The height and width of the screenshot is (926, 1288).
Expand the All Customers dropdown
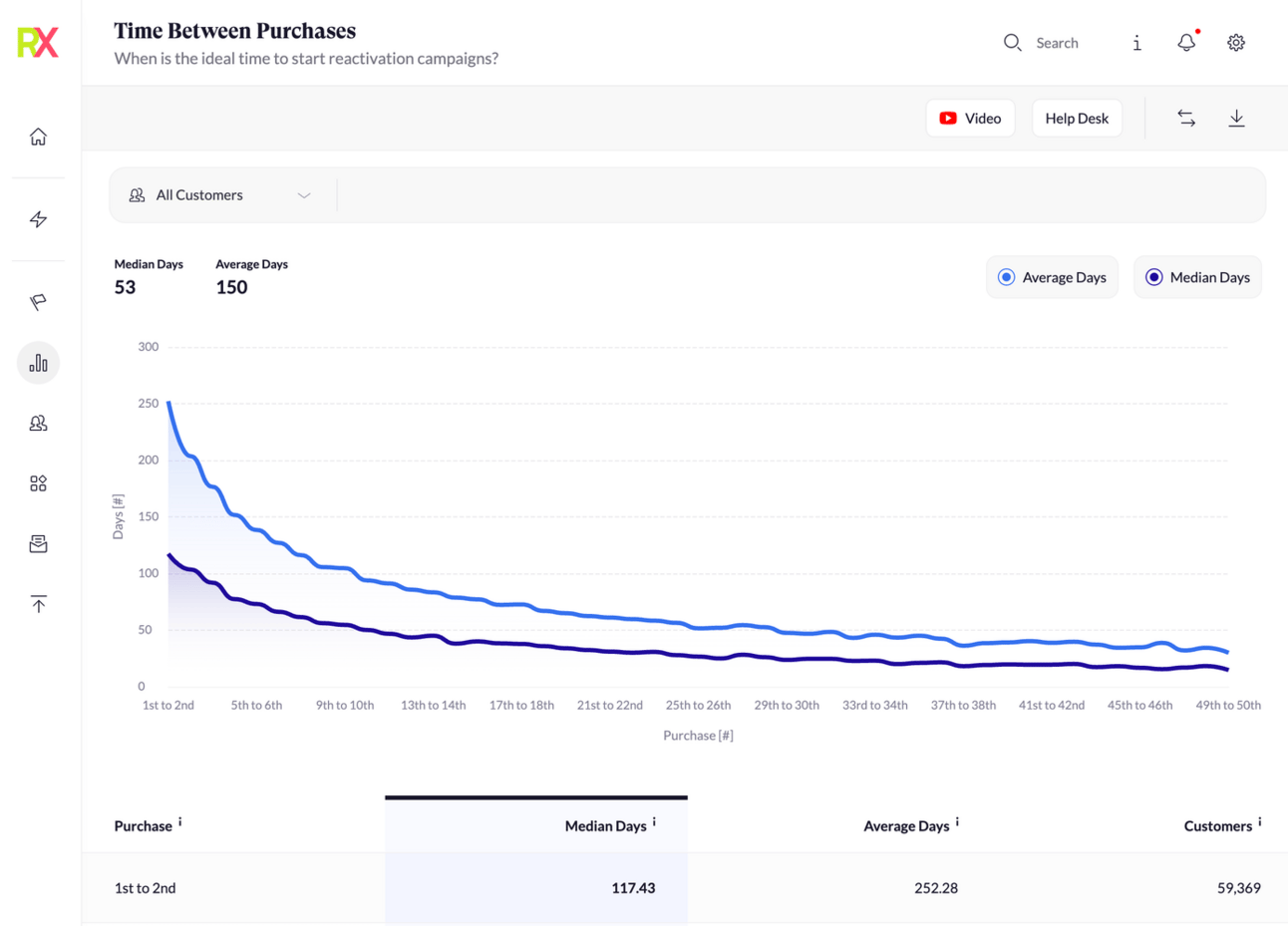tap(221, 195)
